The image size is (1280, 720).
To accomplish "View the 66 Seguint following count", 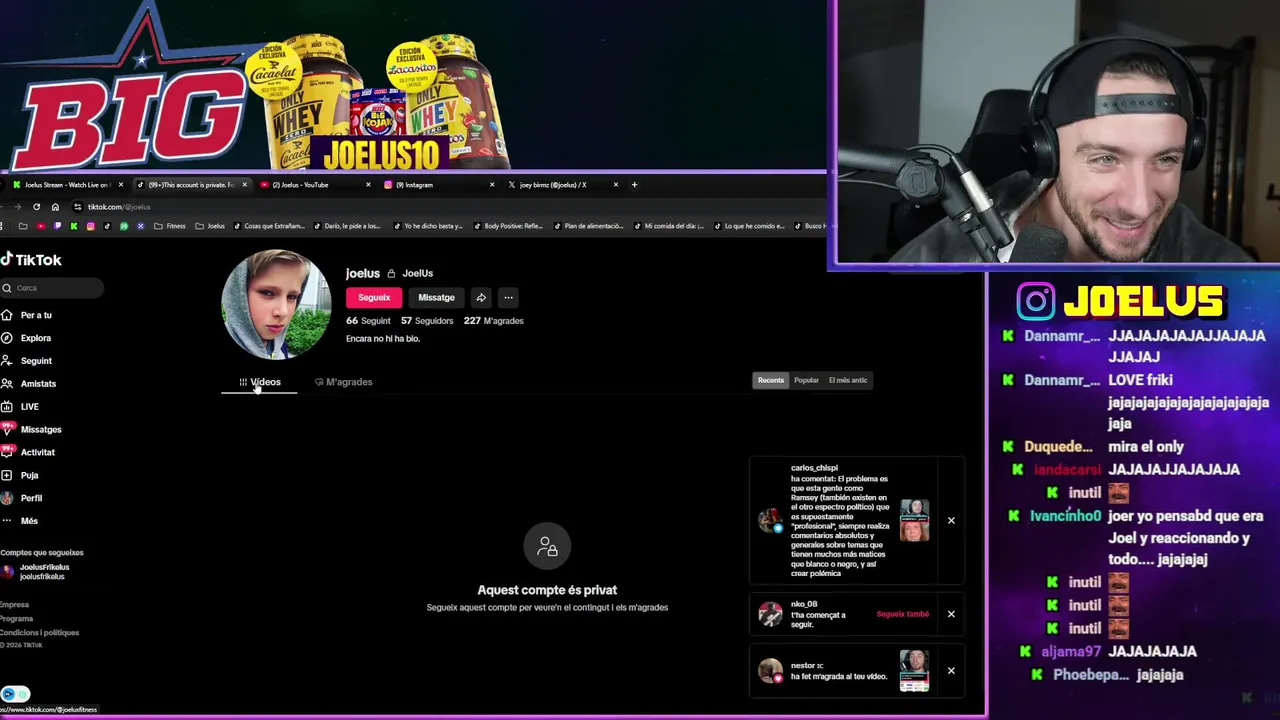I will (368, 321).
